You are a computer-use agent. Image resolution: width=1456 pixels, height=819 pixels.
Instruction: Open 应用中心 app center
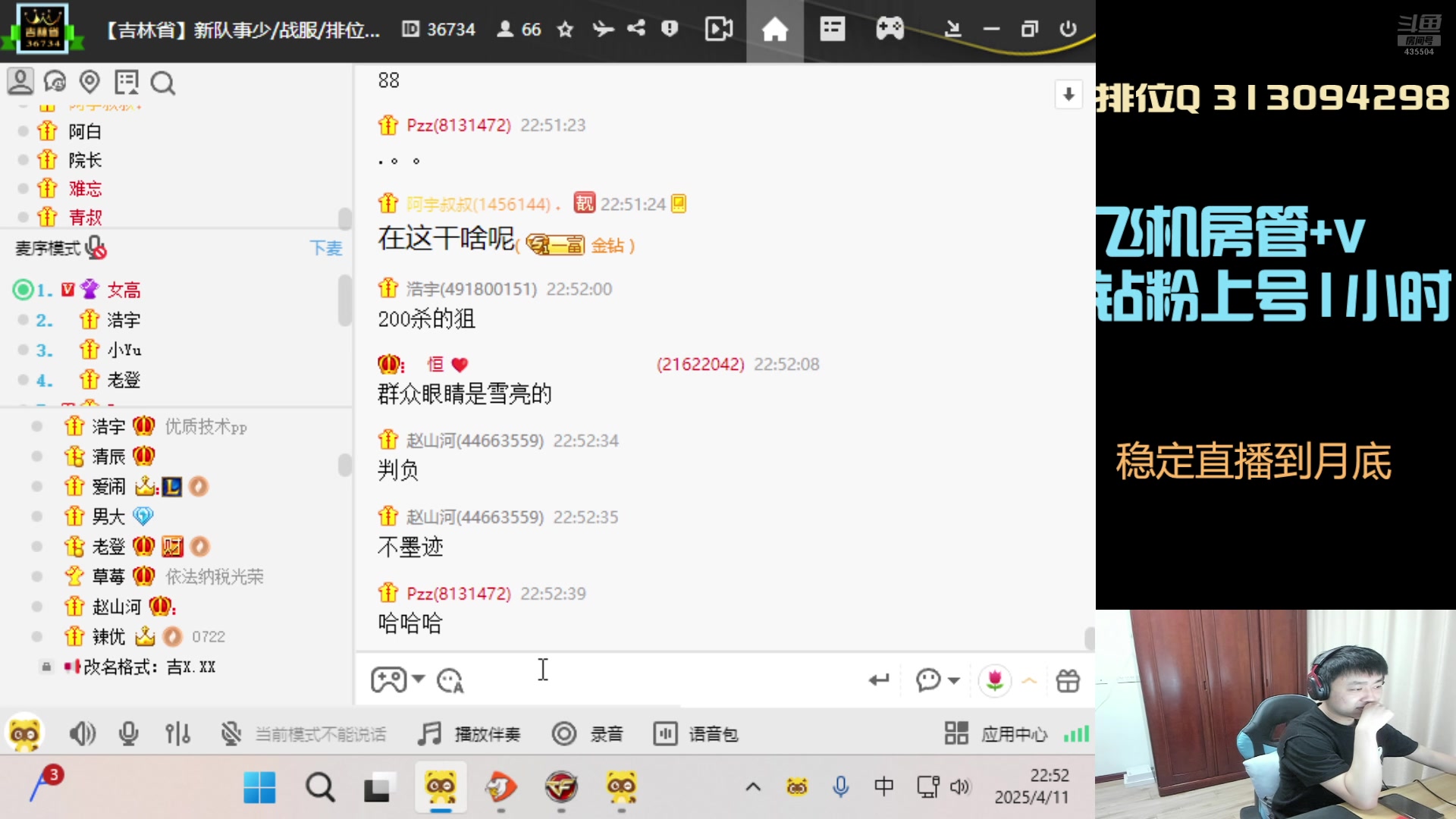996,733
